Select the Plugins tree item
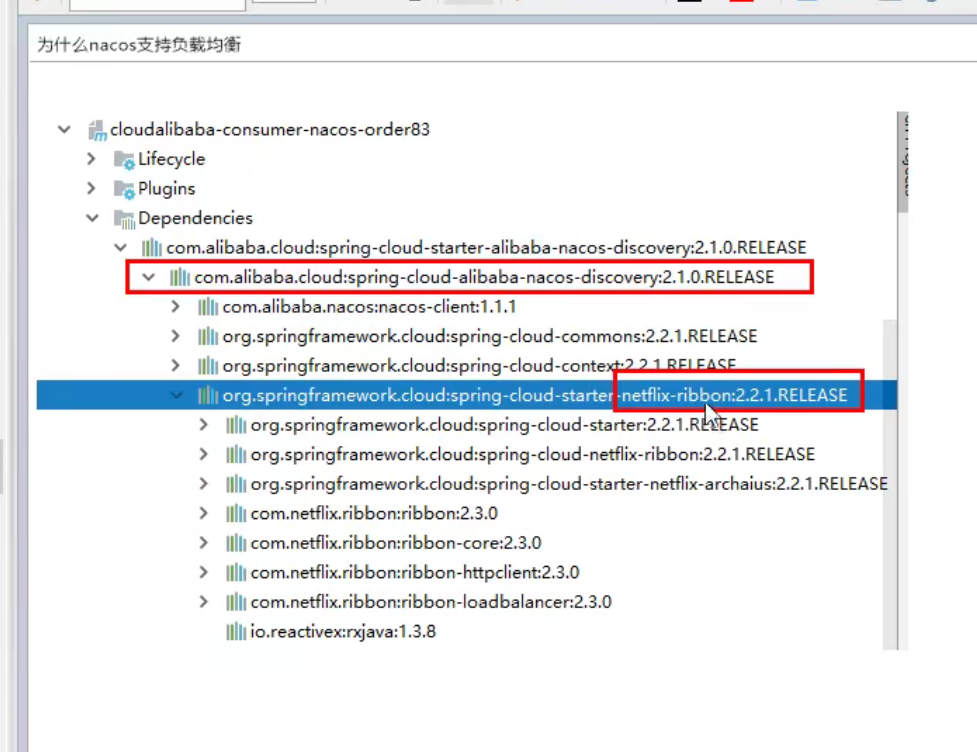This screenshot has width=977, height=752. [x=166, y=189]
